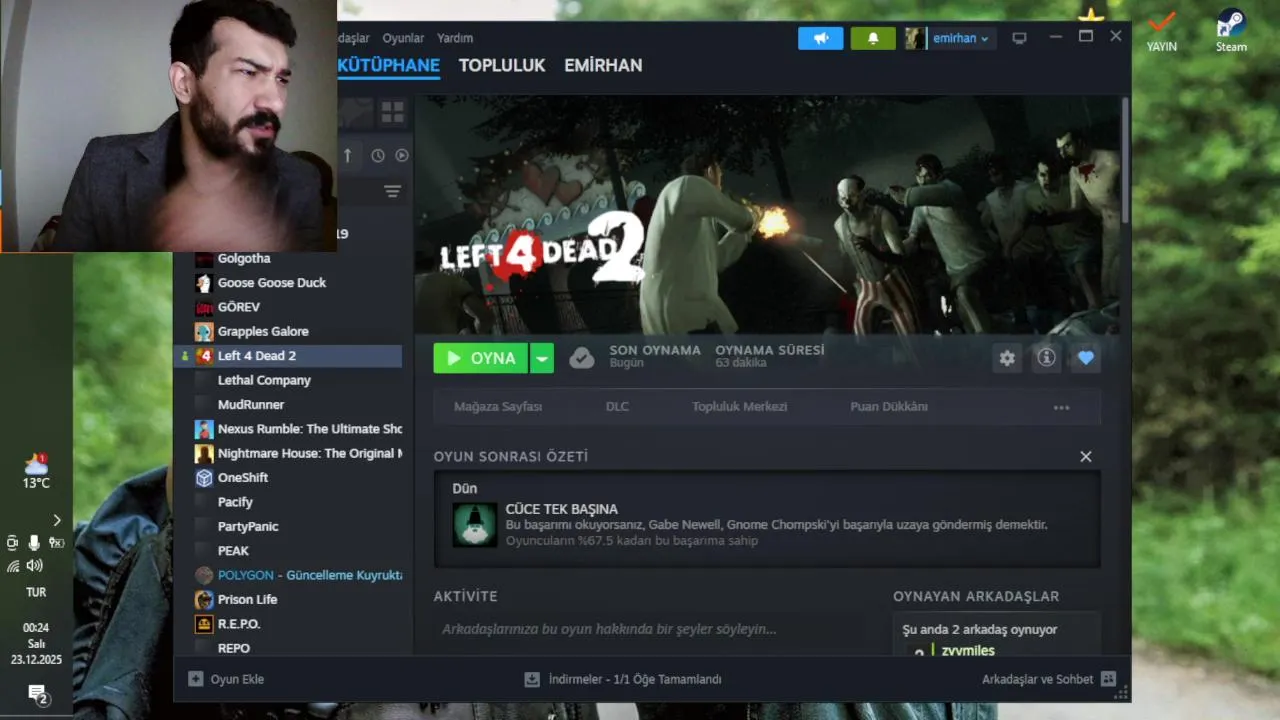Click the Nexus Rumble game icon
1280x720 pixels.
click(x=204, y=429)
